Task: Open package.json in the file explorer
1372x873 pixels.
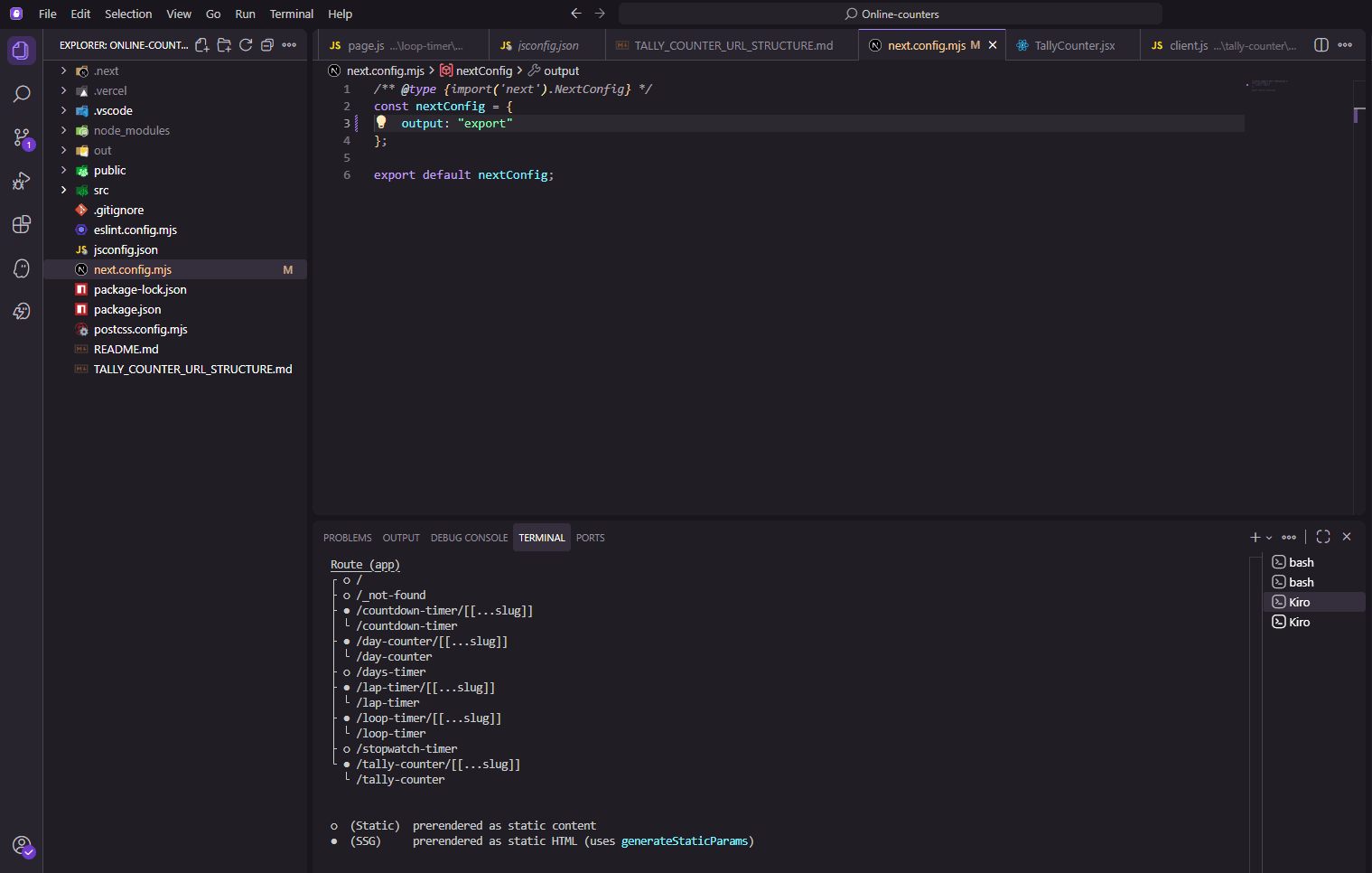Action: coord(127,310)
